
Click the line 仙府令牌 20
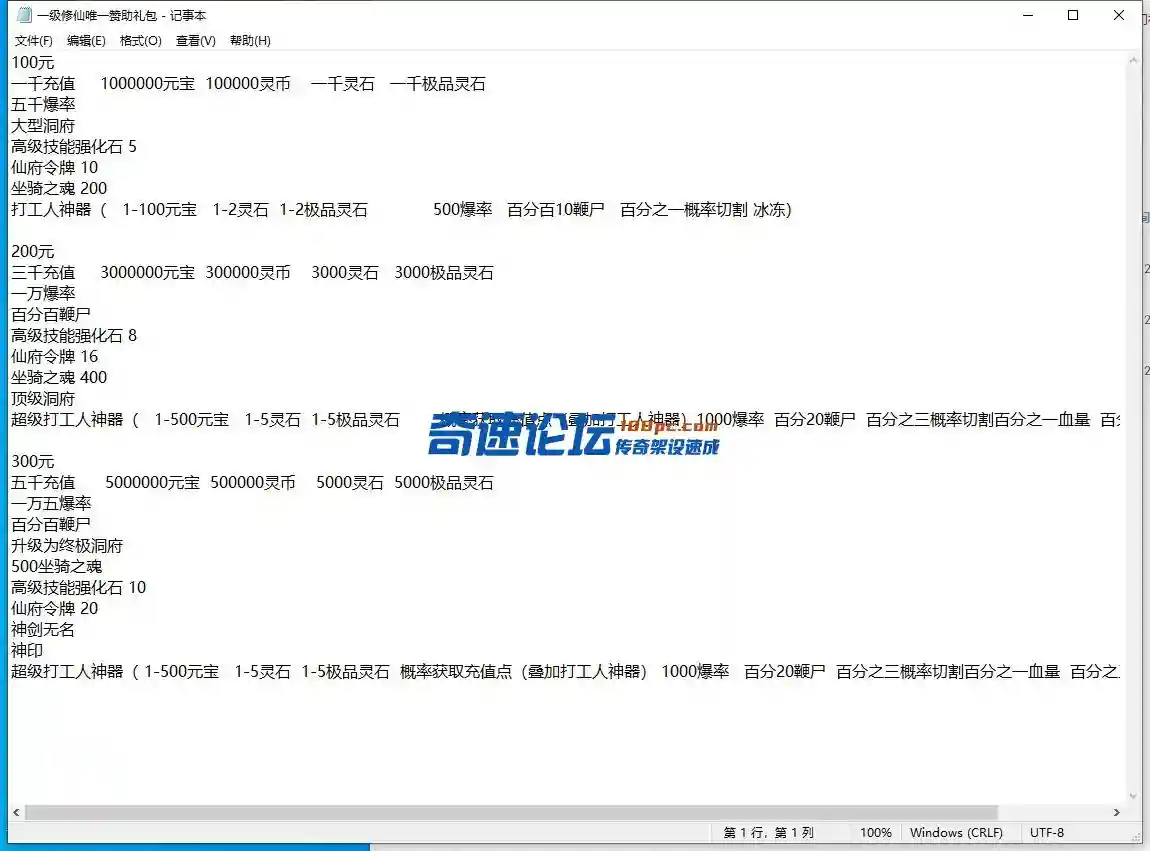[x=54, y=608]
